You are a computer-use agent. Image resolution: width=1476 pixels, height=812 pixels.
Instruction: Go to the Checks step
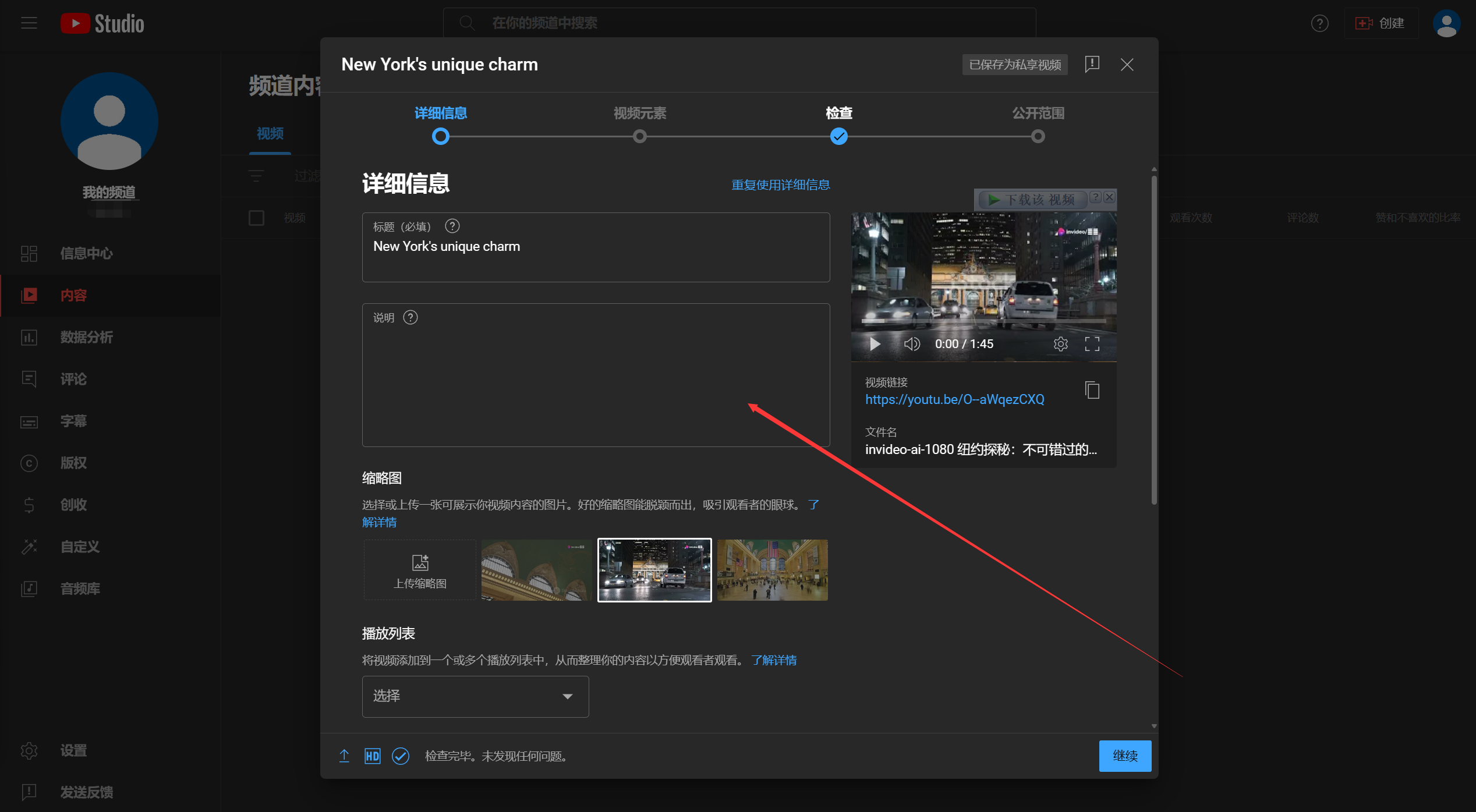point(839,124)
